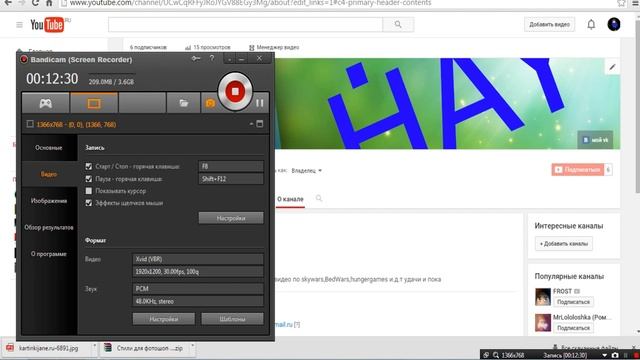Edit channel art with pencil icon
Viewport: 640px width, 360px height.
click(x=612, y=67)
